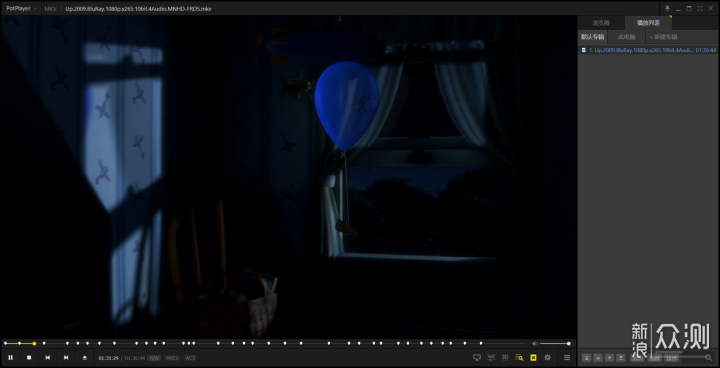Toggle the yellow chapter search icon

pyautogui.click(x=519, y=357)
